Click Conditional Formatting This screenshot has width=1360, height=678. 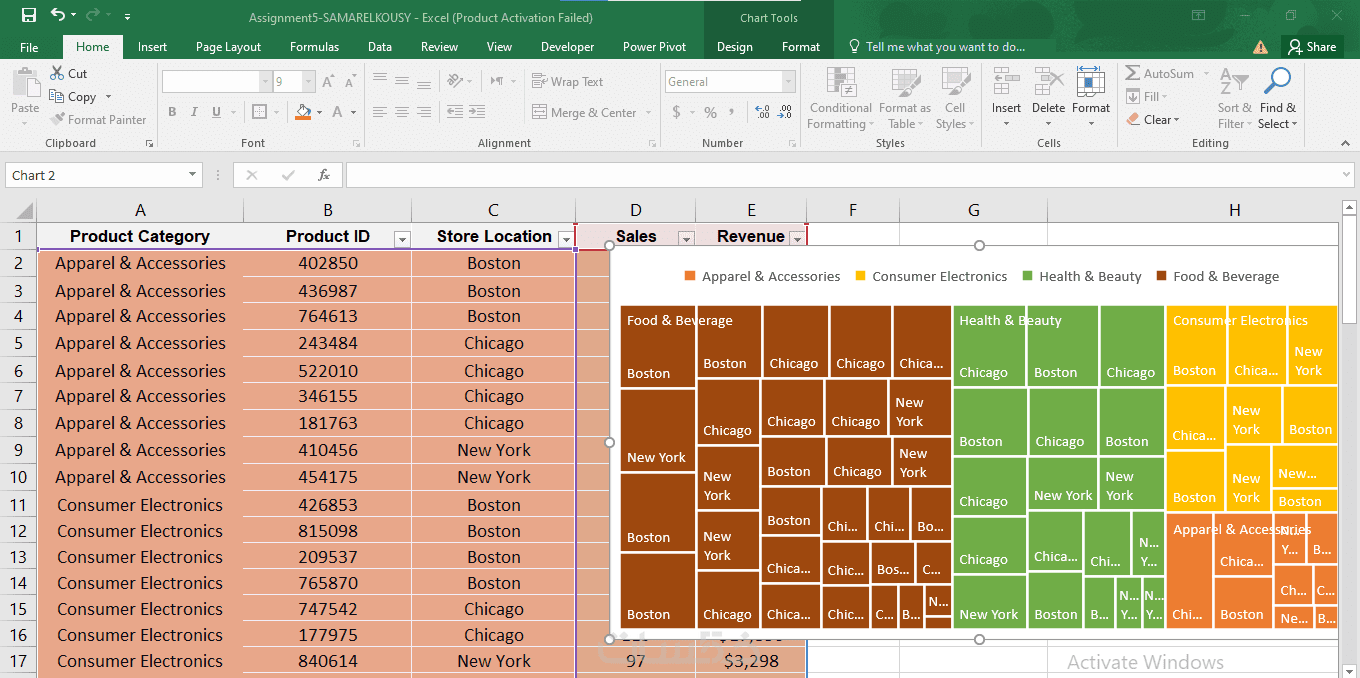tap(841, 98)
